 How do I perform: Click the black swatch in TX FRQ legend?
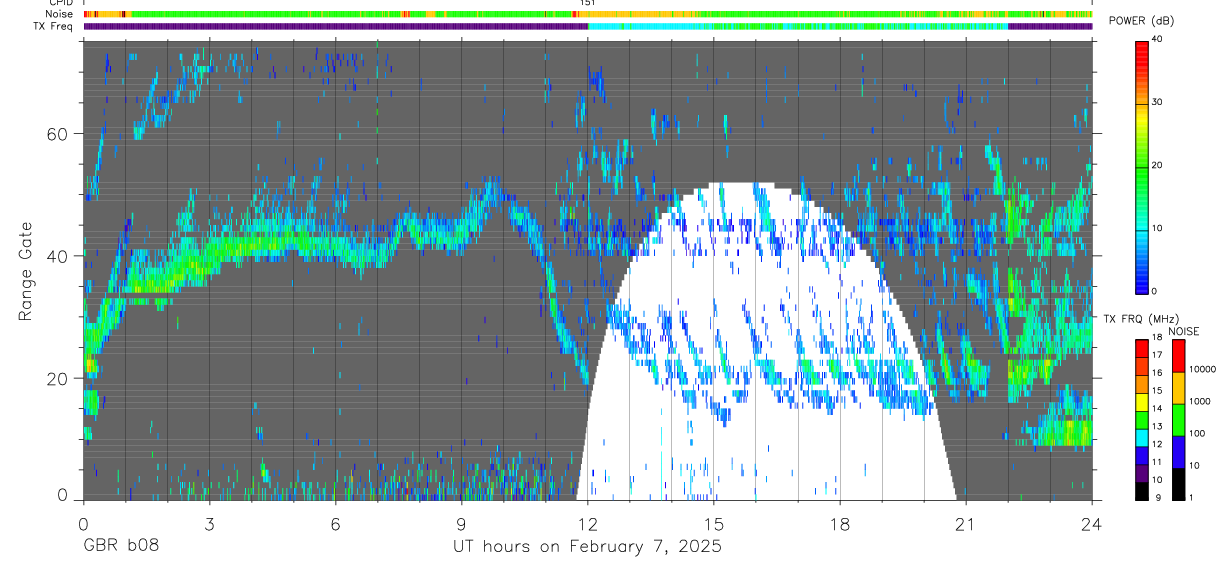(1141, 491)
